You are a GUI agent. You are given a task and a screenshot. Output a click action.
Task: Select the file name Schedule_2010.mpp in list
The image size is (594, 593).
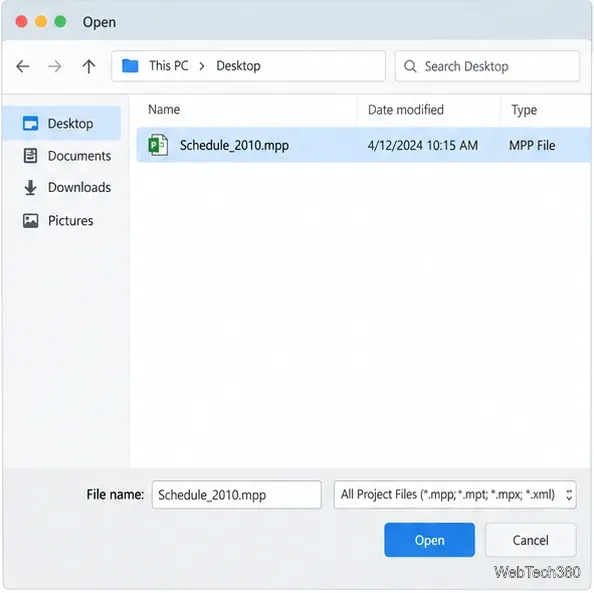click(x=234, y=146)
